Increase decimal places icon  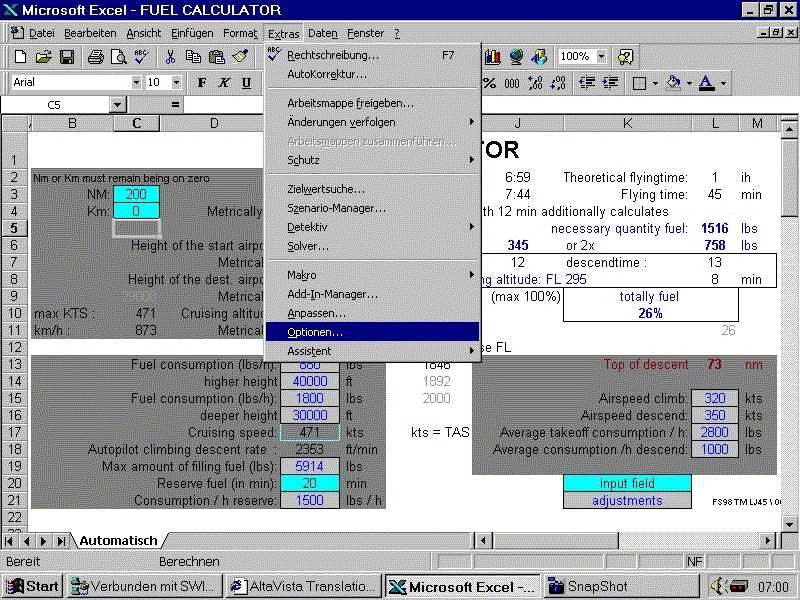tap(535, 83)
